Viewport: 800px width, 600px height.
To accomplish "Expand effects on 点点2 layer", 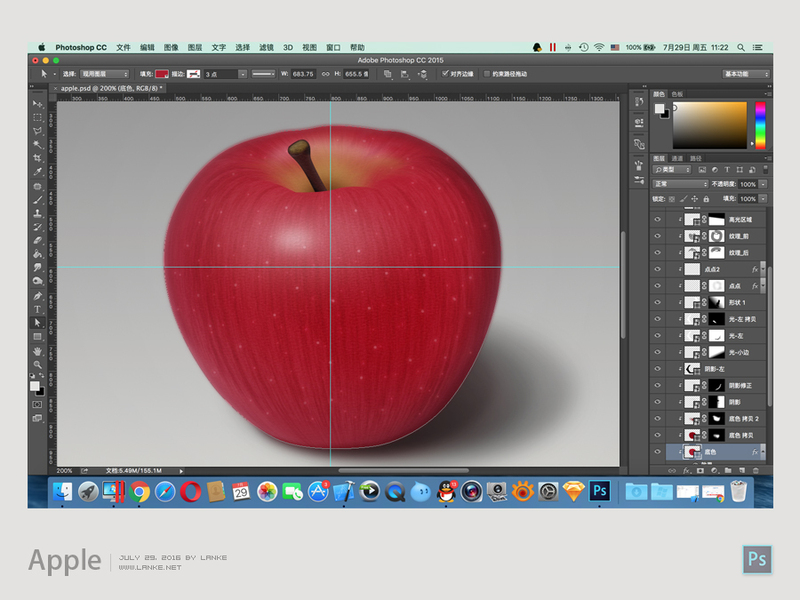I will coord(763,269).
